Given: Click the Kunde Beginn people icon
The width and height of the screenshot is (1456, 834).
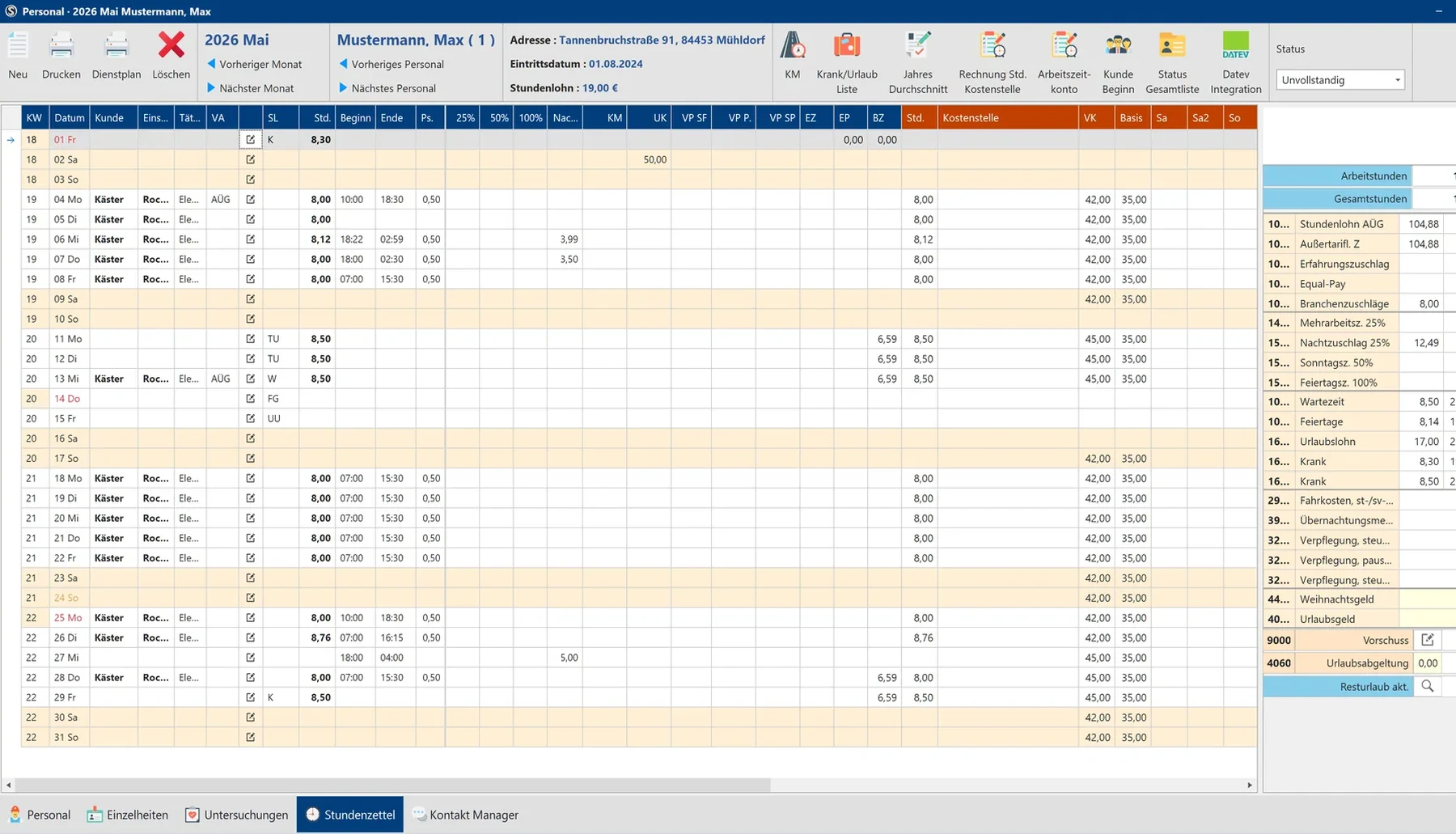Looking at the screenshot, I should coord(1118,45).
